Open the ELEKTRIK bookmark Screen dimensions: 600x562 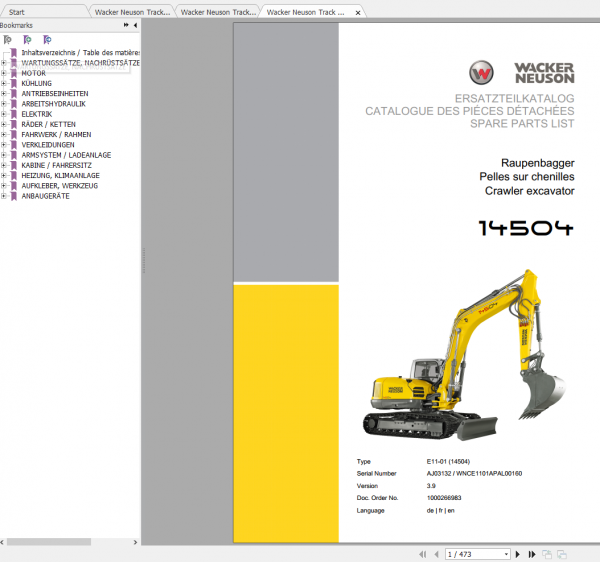coord(37,114)
